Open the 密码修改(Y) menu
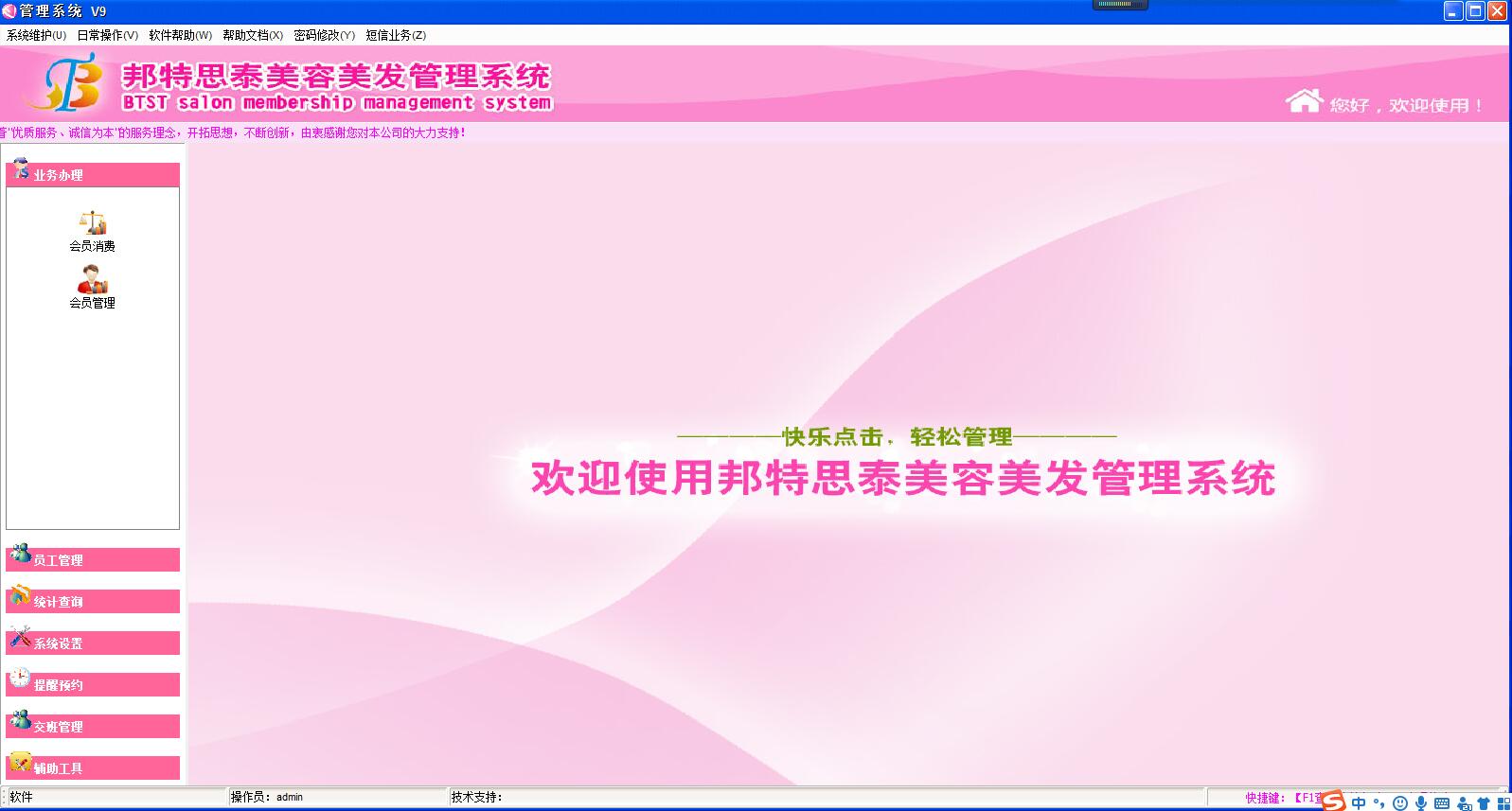 pyautogui.click(x=324, y=35)
